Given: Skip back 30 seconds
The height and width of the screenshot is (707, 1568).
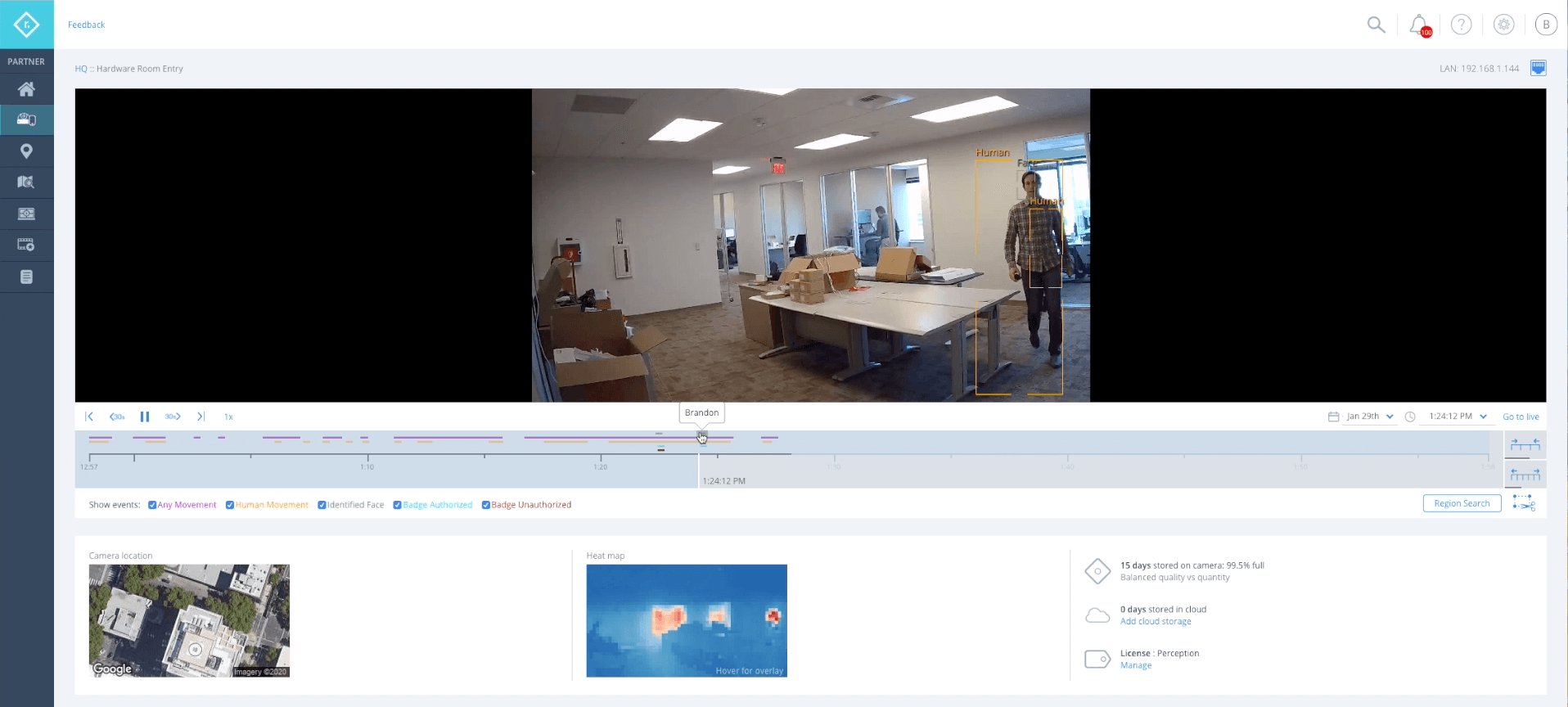Looking at the screenshot, I should (x=117, y=417).
